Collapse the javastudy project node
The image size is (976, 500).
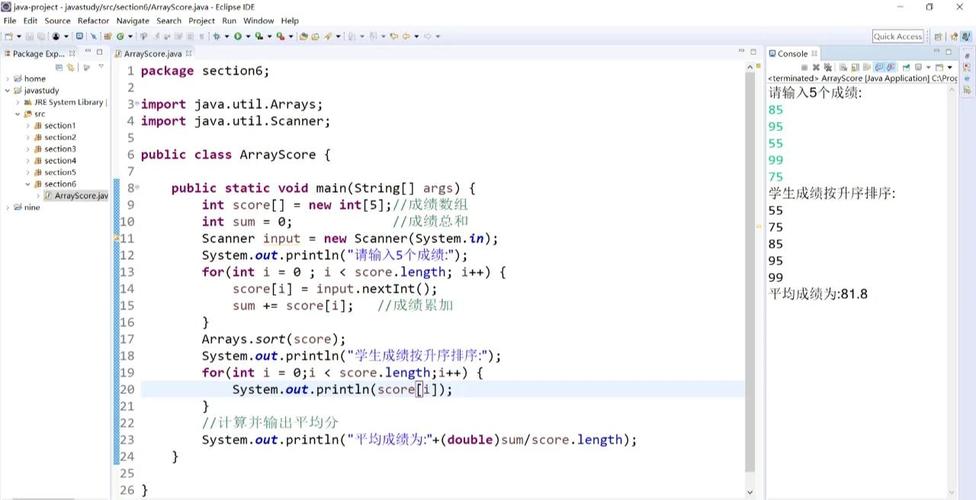[x=8, y=90]
